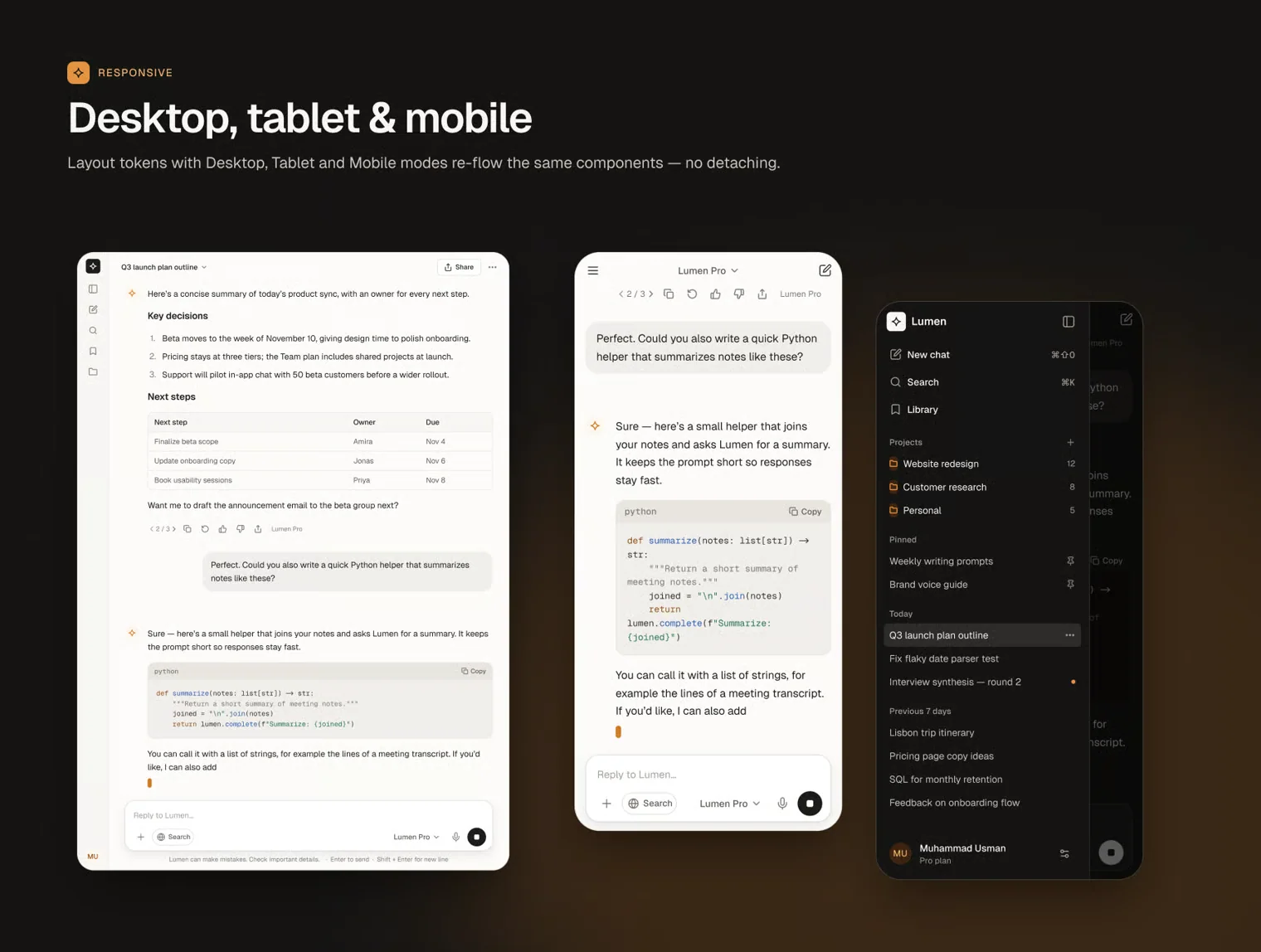
Task: Add project with plus next to Projects
Action: click(1070, 442)
